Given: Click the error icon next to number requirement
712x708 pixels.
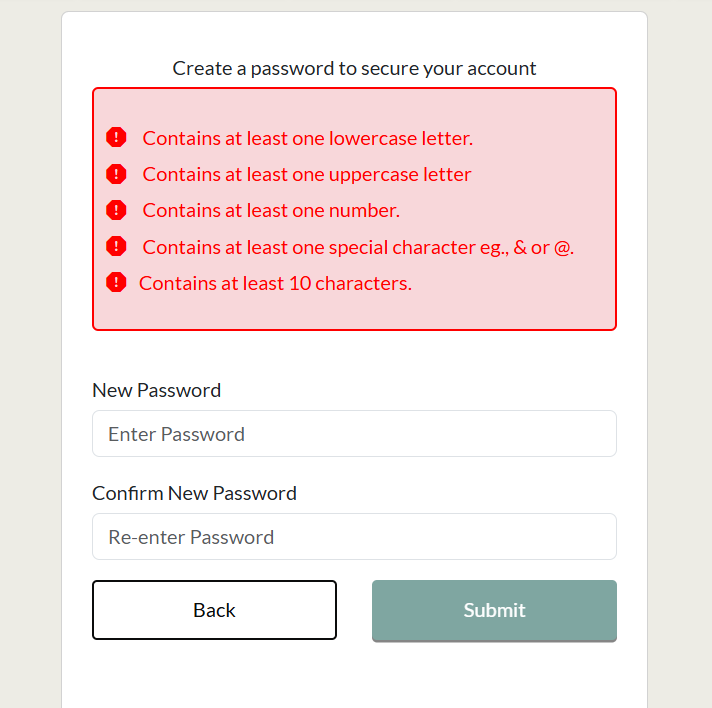Looking at the screenshot, I should click(x=116, y=210).
